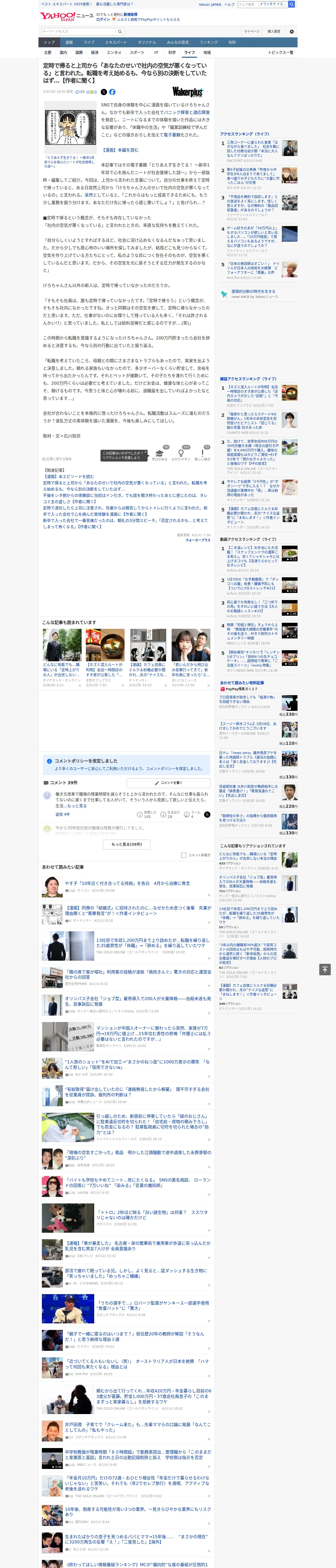
Task: Open video ranking thumbnail with 4:15 duration
Action: click(x=290, y=553)
